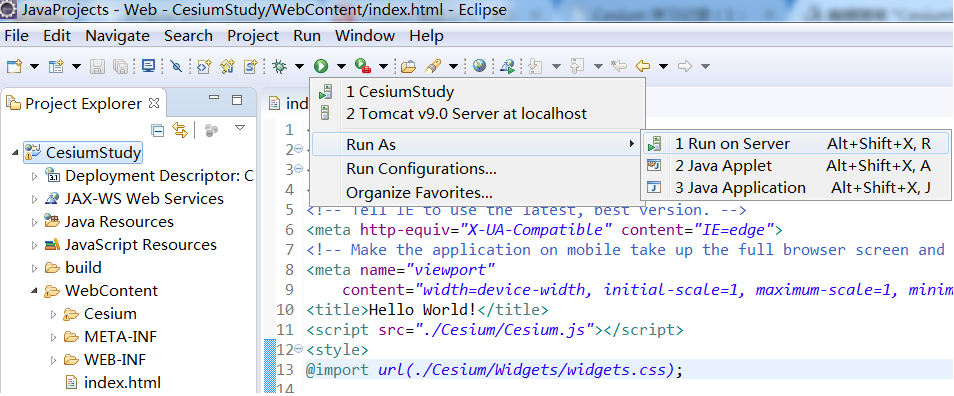Open dropdown arrow next to New file icon

pos(34,66)
